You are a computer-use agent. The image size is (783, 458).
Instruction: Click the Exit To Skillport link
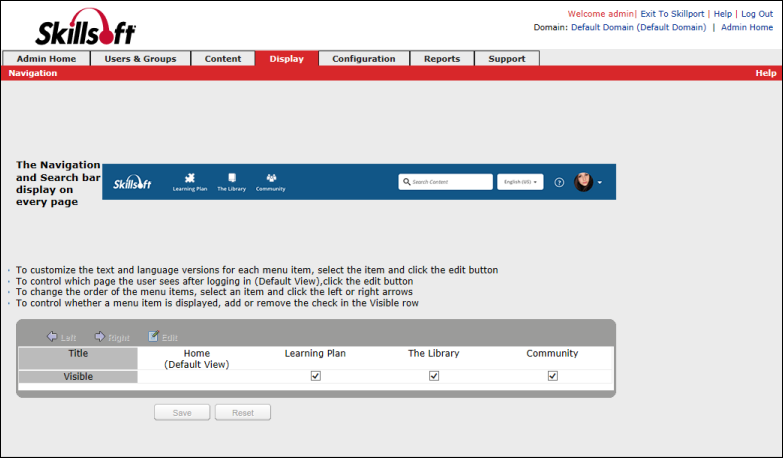pos(672,14)
